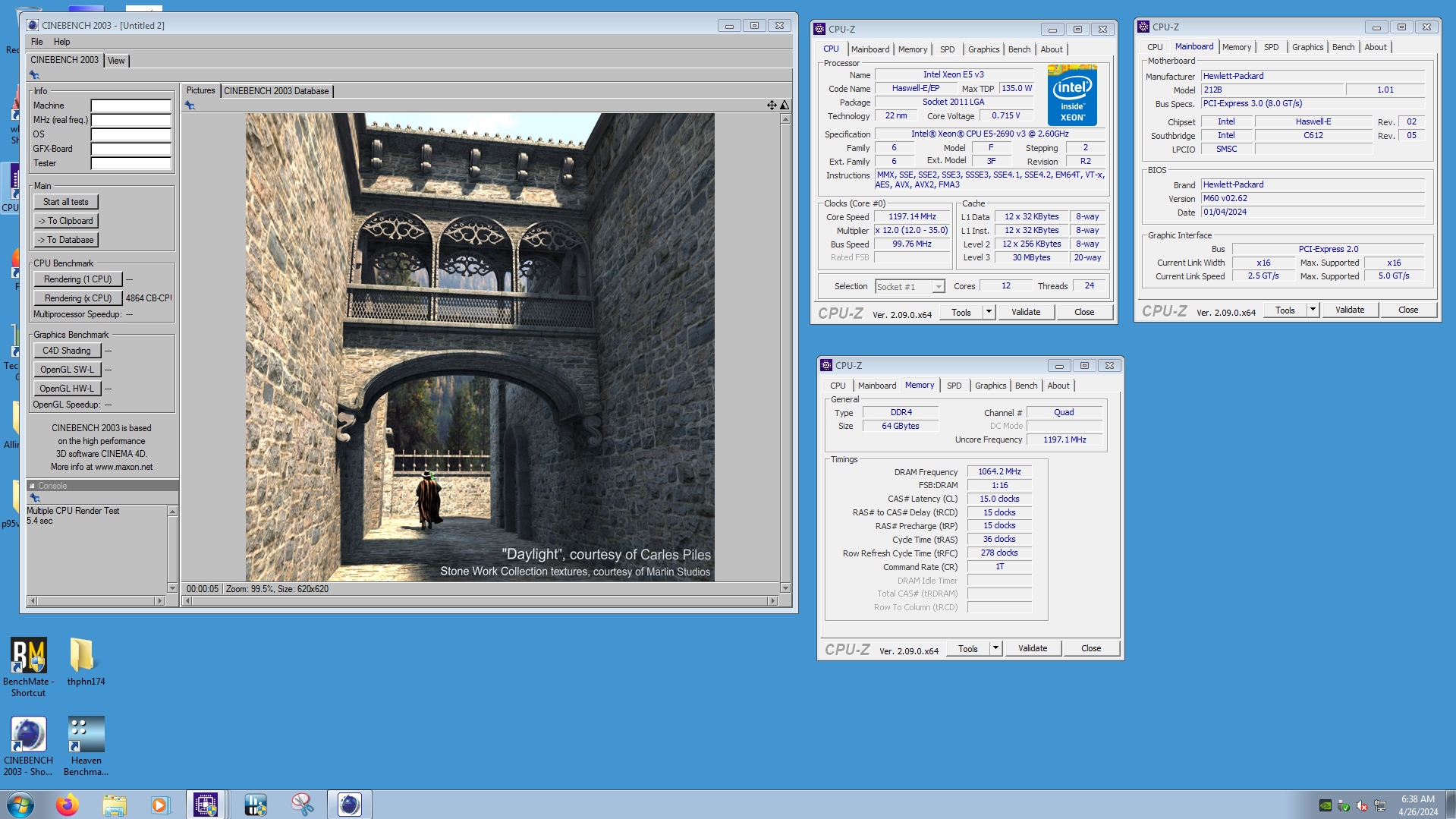Switch to CPU-Z via its taskbar icon

206,805
